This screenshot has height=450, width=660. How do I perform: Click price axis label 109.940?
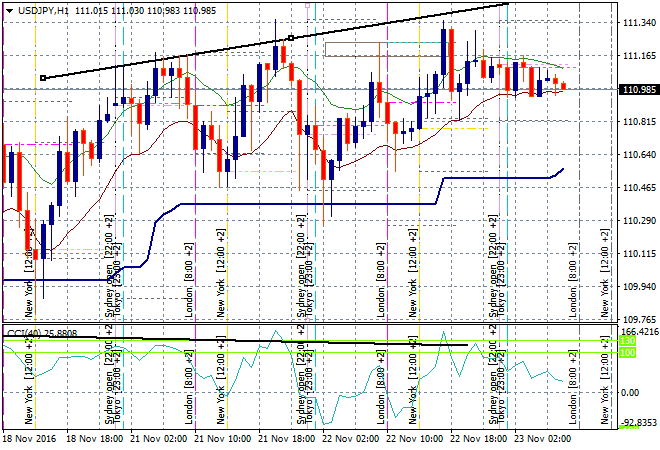point(639,286)
